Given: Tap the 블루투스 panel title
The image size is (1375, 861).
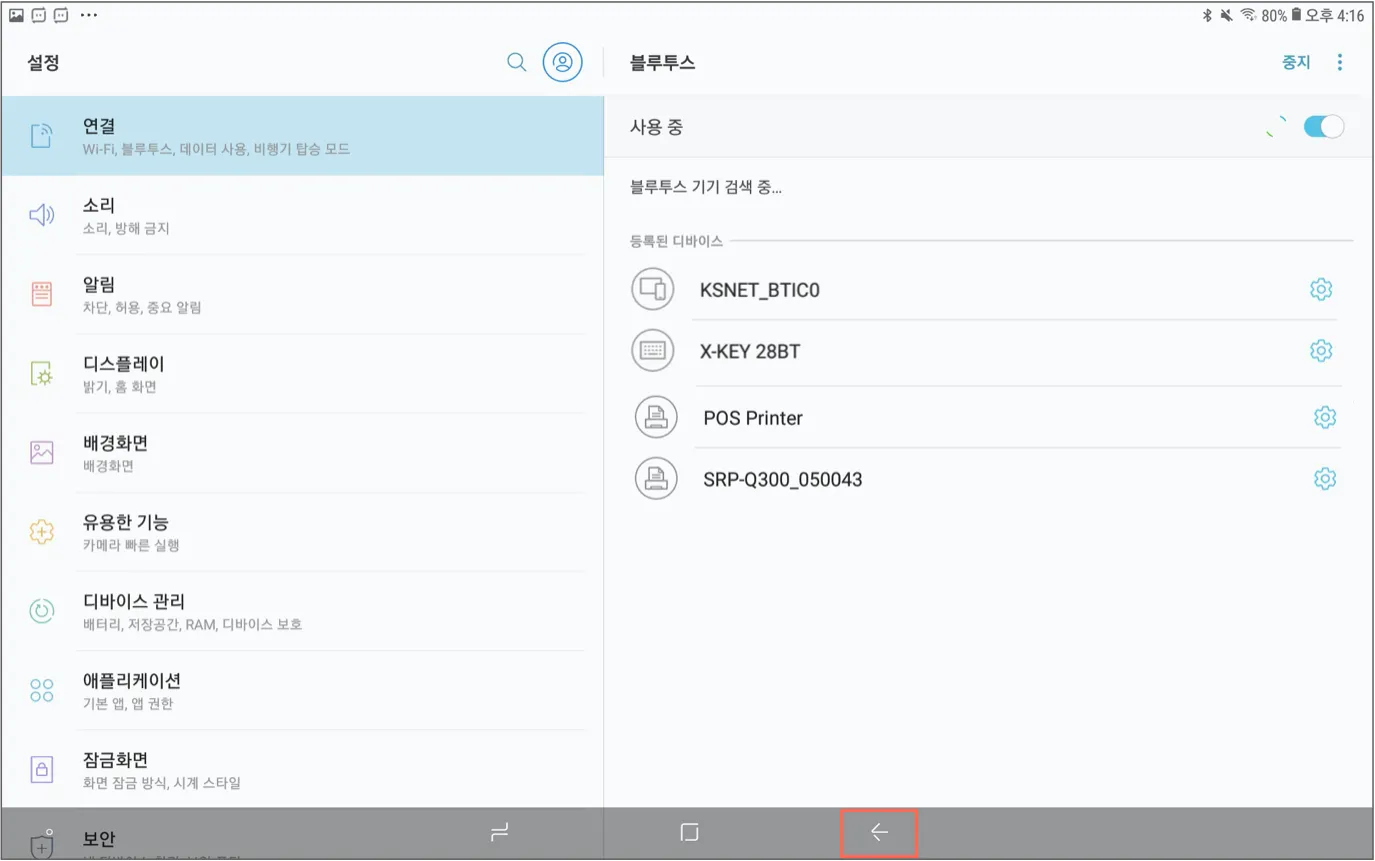Looking at the screenshot, I should click(662, 62).
